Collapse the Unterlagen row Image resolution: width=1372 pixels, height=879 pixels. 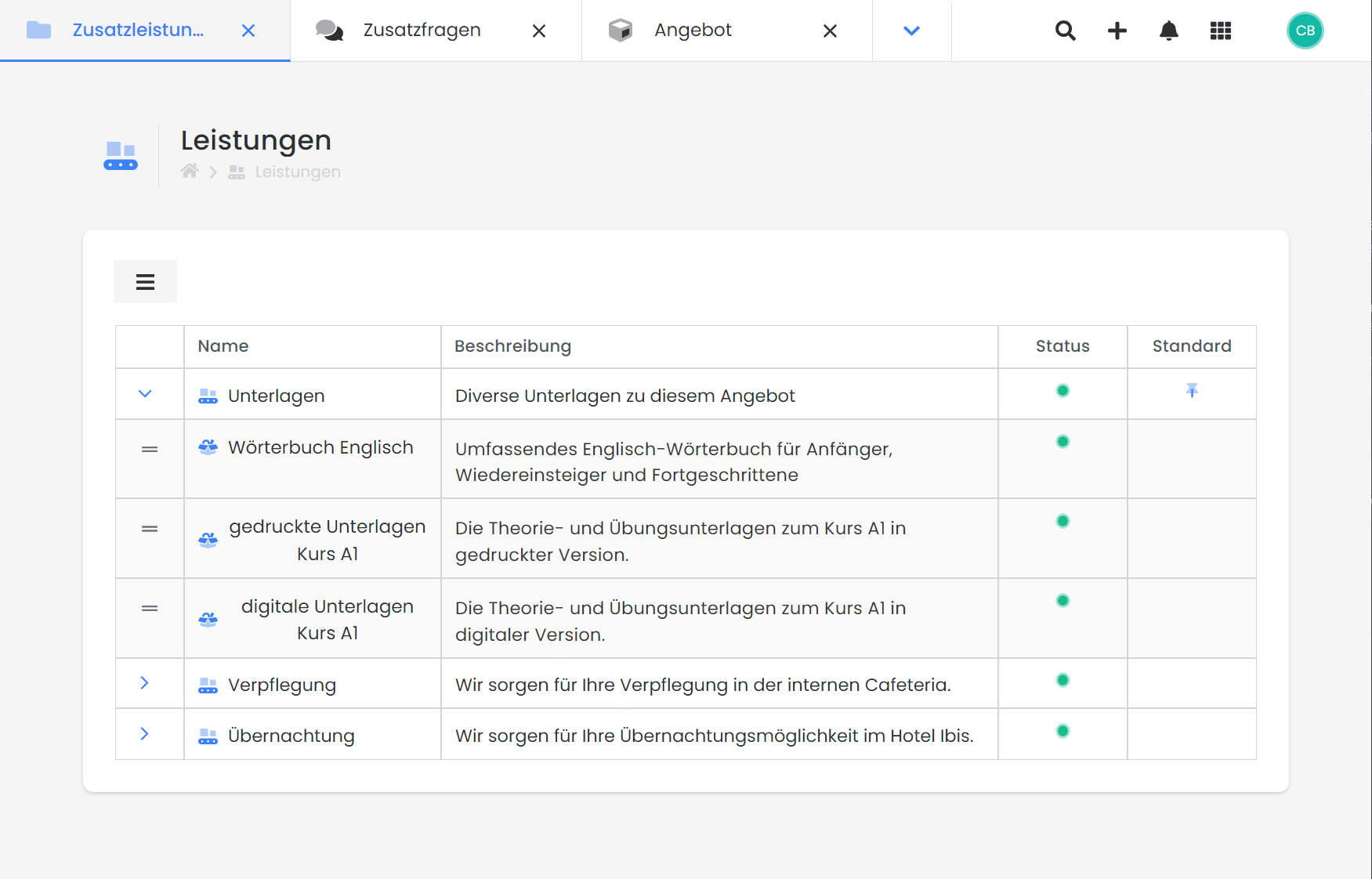145,393
